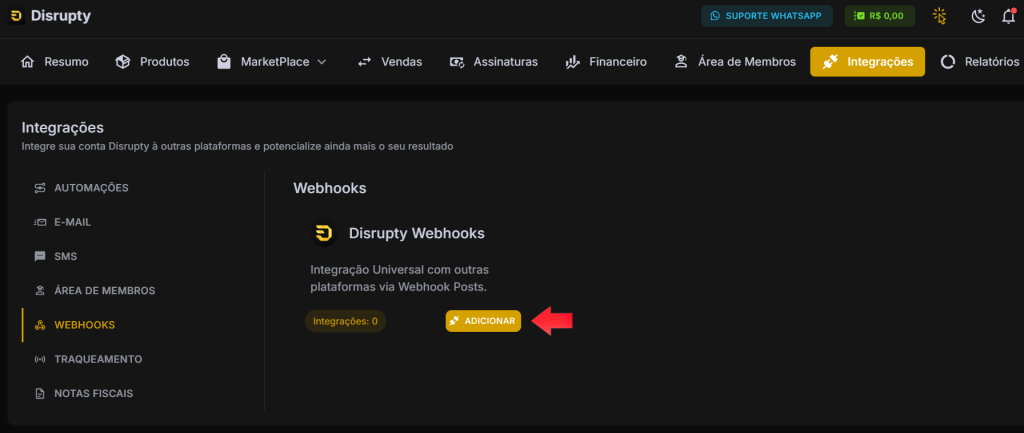Go to Resumo tab

(55, 62)
